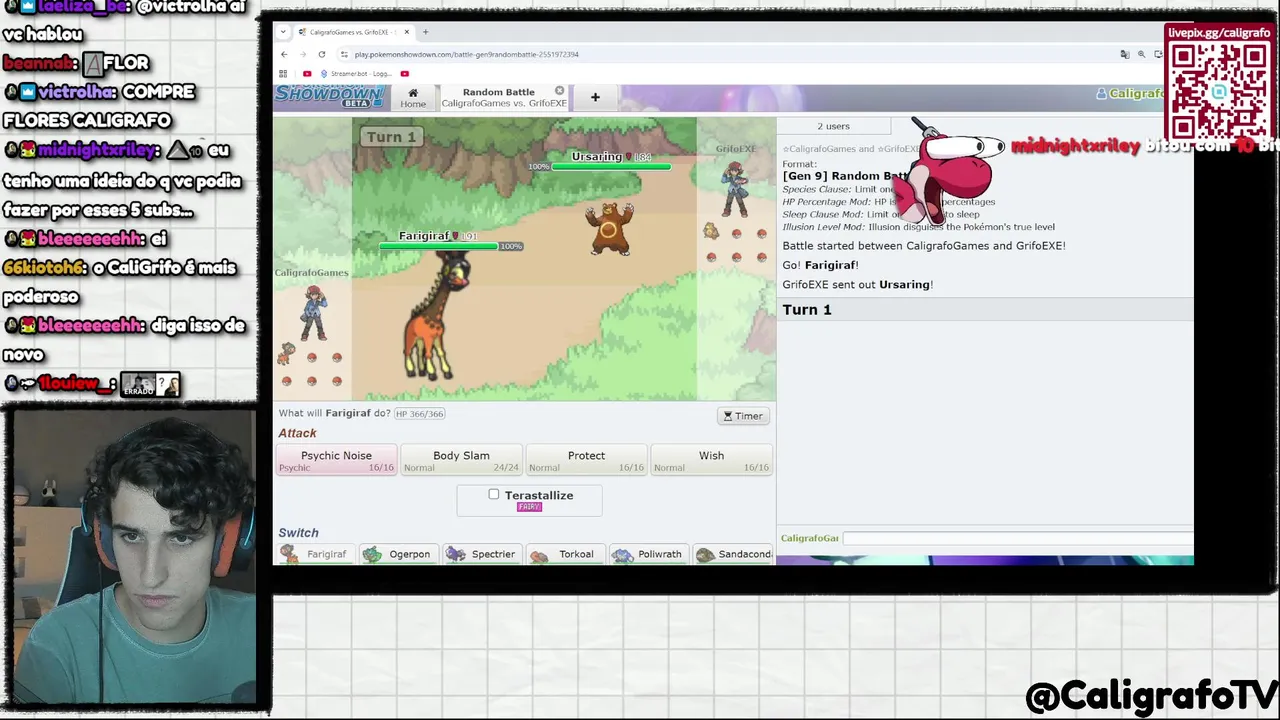The image size is (1280, 720).
Task: Click the GrifoEXE trainer sprite
Action: point(735,189)
